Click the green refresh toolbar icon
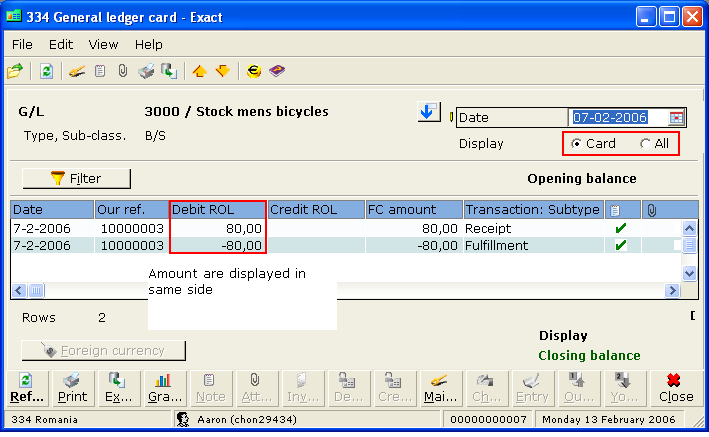This screenshot has height=437, width=709. tap(46, 71)
